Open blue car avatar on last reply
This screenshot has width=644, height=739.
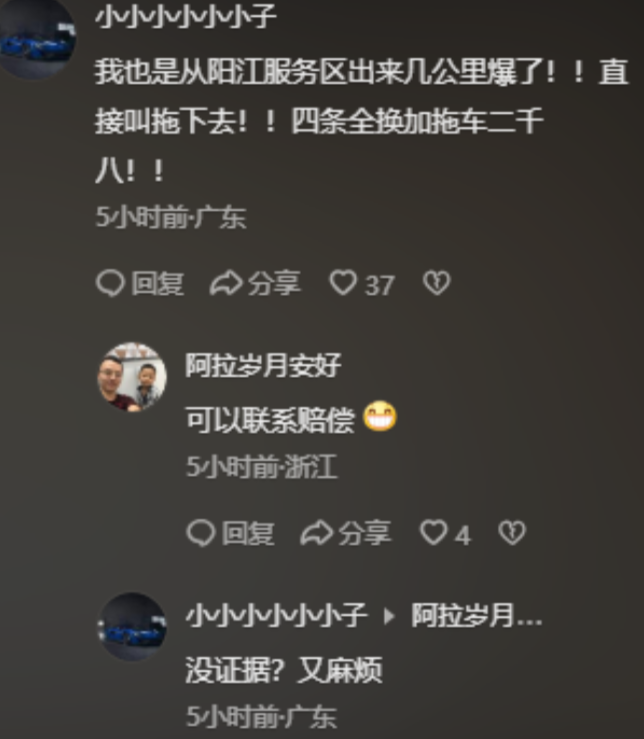tap(132, 627)
